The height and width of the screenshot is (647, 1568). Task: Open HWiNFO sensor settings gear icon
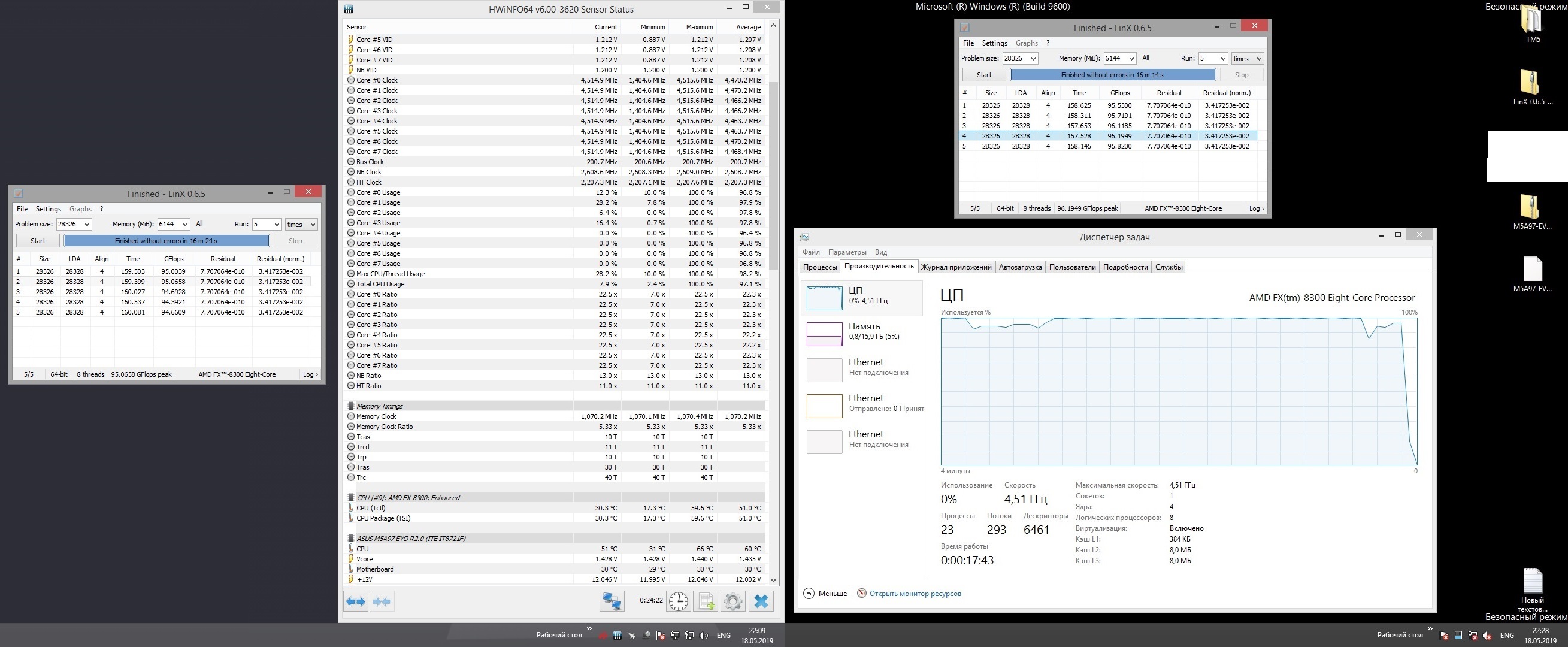pyautogui.click(x=733, y=601)
